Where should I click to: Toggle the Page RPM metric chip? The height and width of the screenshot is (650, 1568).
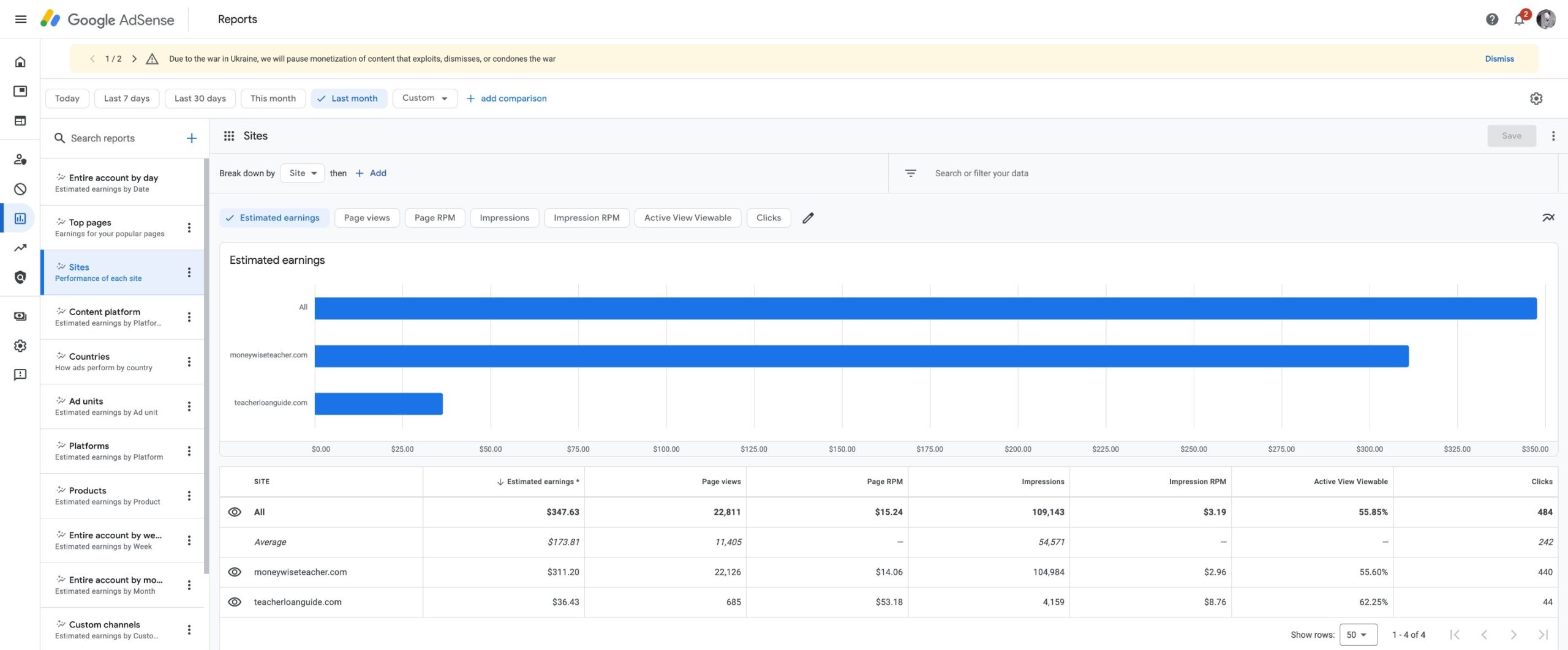click(435, 218)
